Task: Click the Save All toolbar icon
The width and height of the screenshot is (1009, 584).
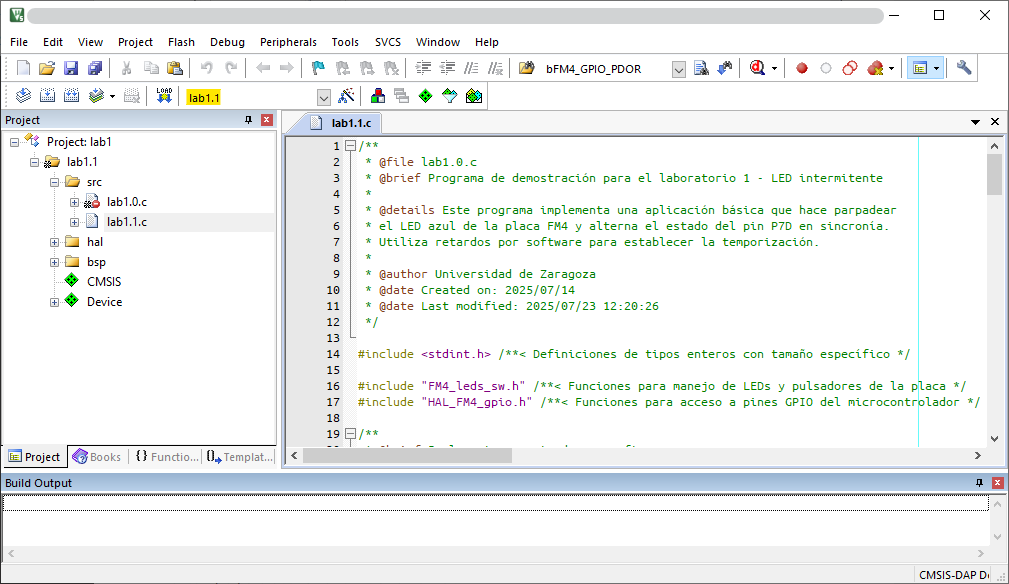Action: tap(95, 69)
